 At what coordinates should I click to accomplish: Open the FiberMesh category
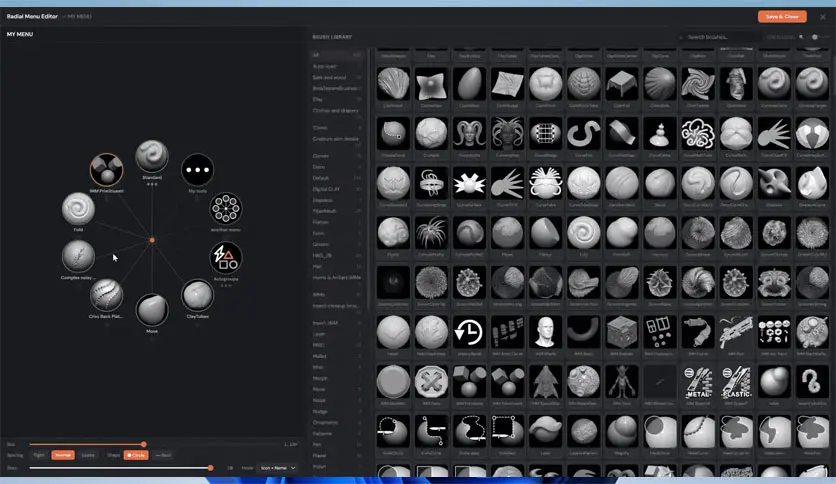[x=337, y=211]
